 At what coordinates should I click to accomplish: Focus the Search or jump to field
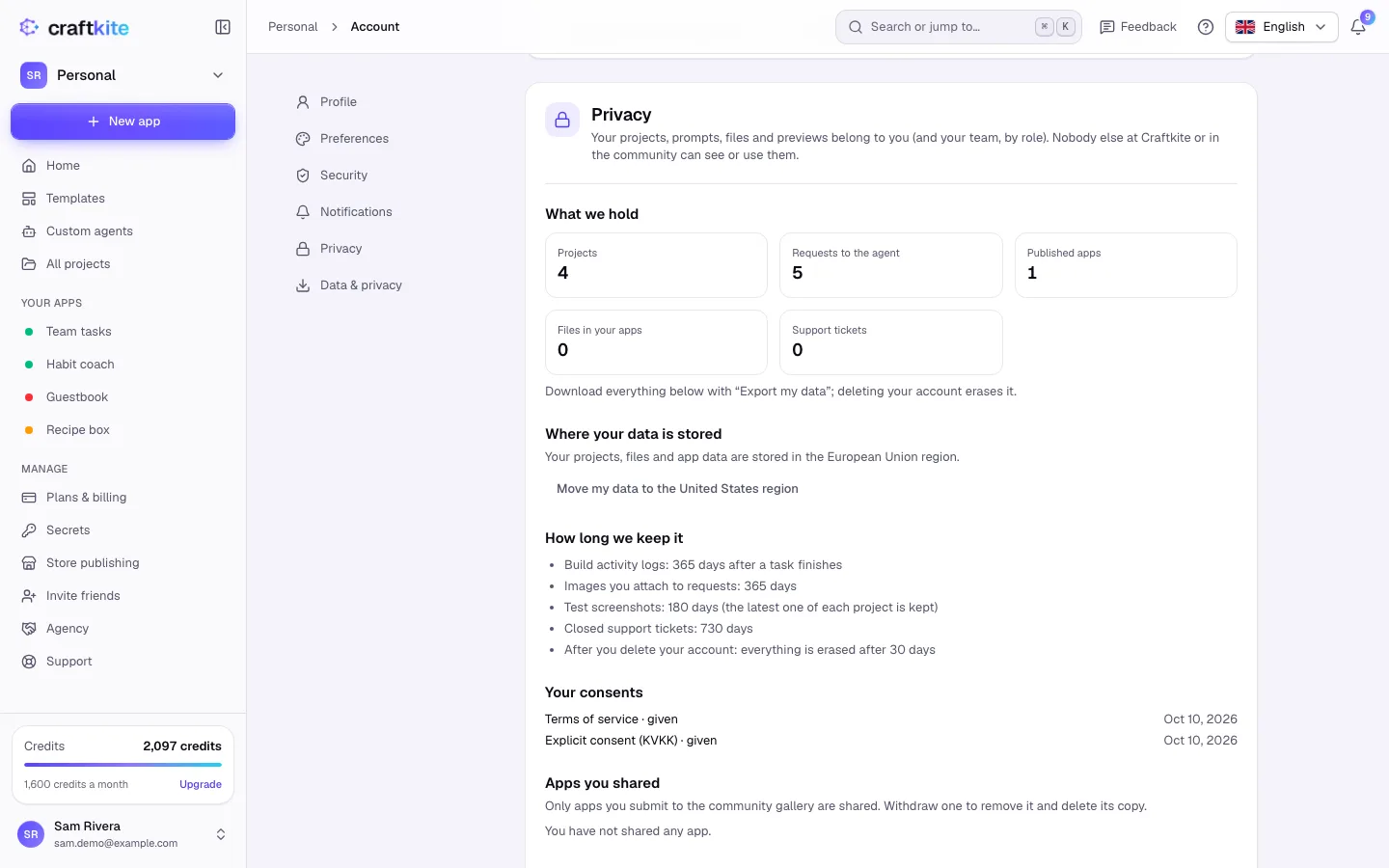[958, 27]
